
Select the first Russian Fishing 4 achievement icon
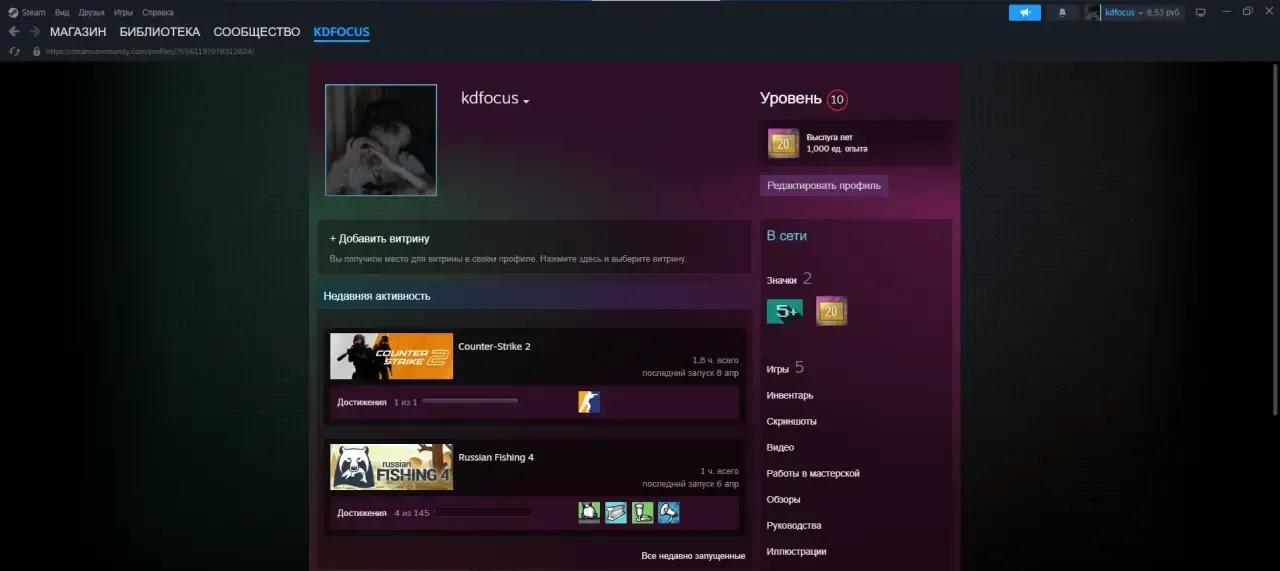tap(589, 513)
